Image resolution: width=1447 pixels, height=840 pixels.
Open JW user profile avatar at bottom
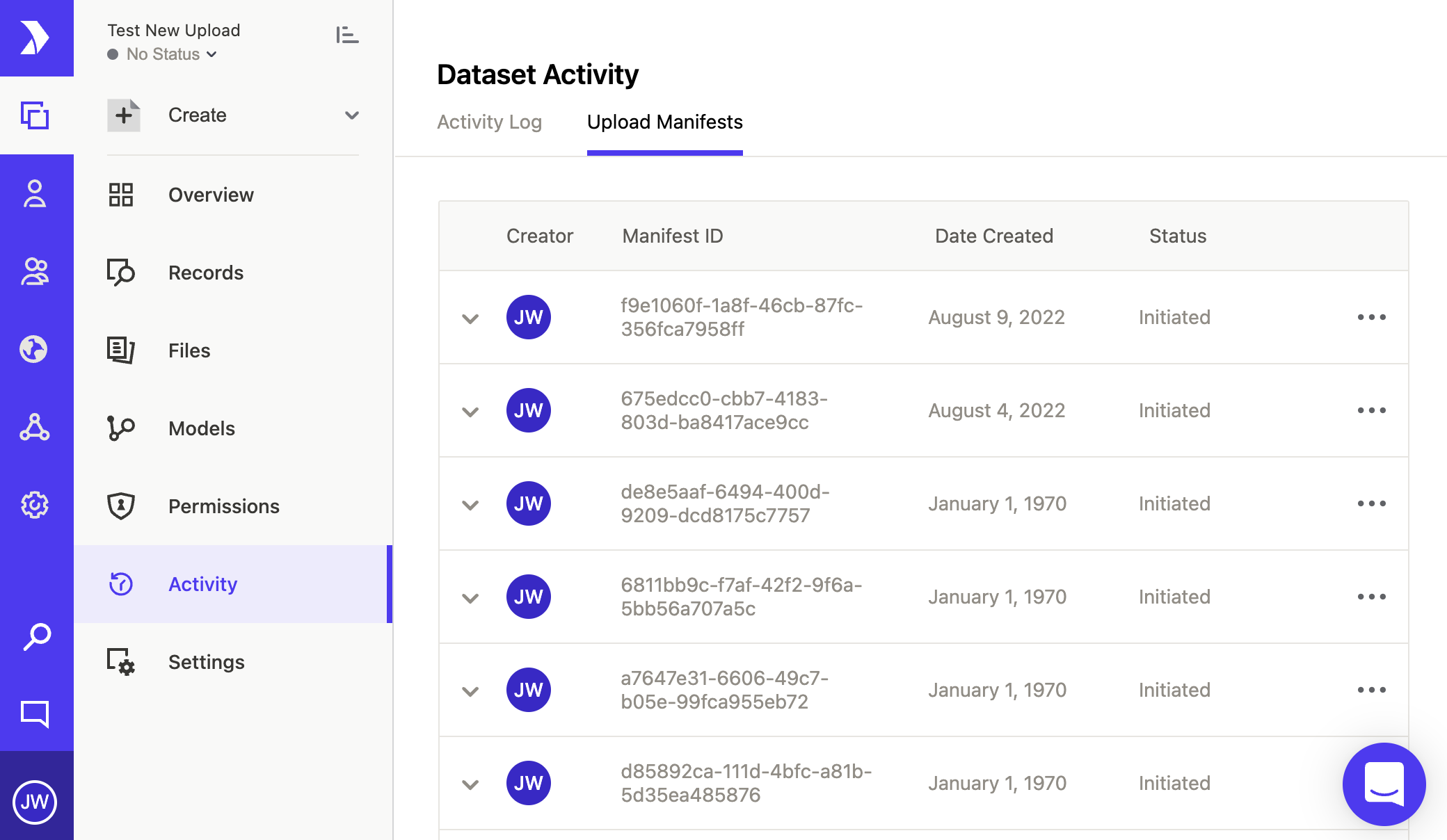coord(35,802)
